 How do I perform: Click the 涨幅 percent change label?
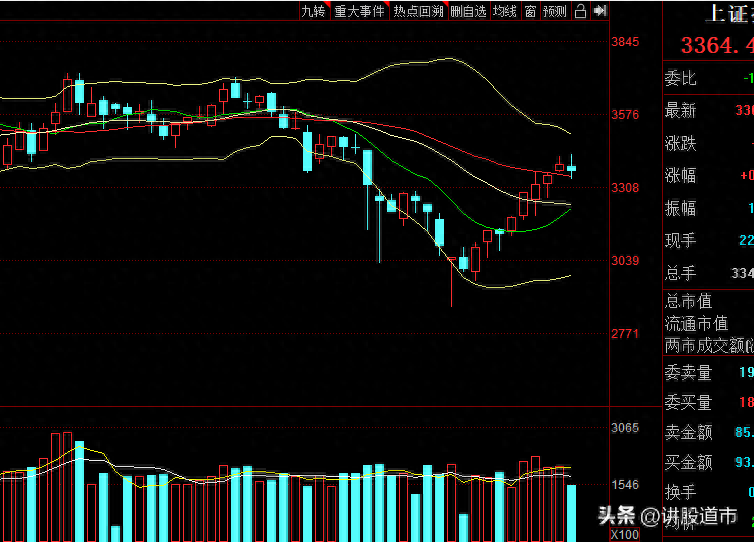[x=680, y=175]
